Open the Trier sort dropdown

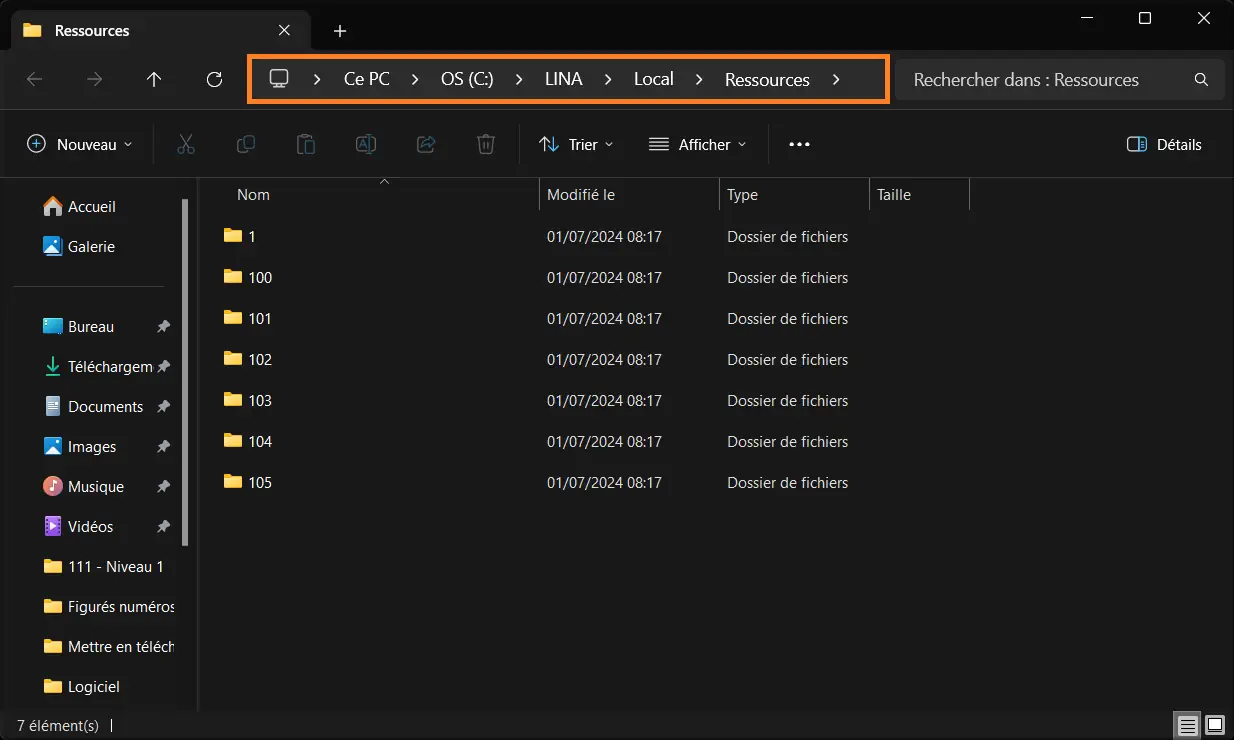pos(576,144)
